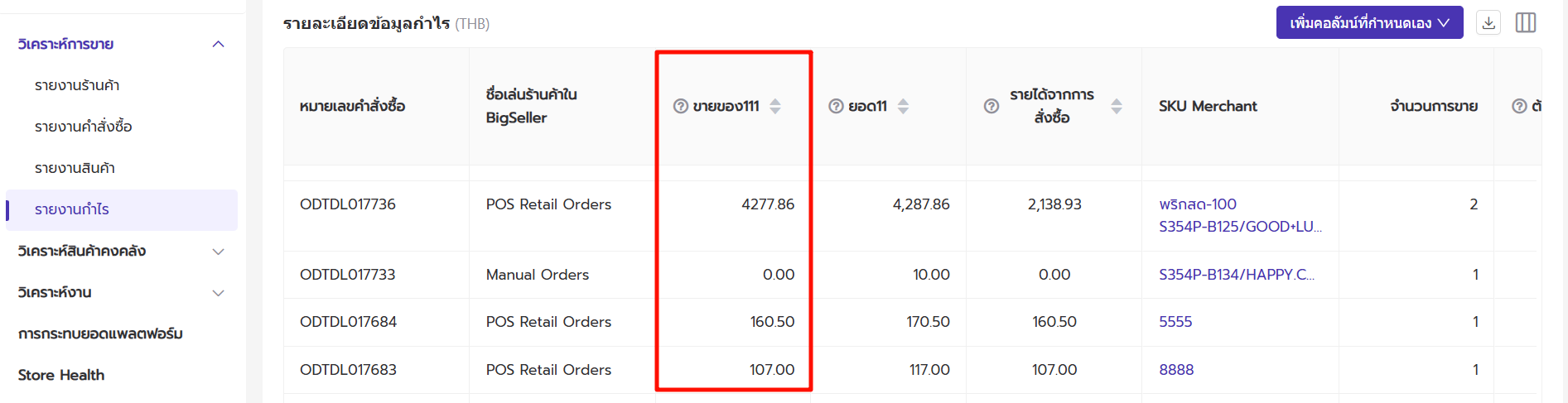The height and width of the screenshot is (403, 1568).
Task: Click help icon beside ยอด11 header
Action: [x=836, y=106]
